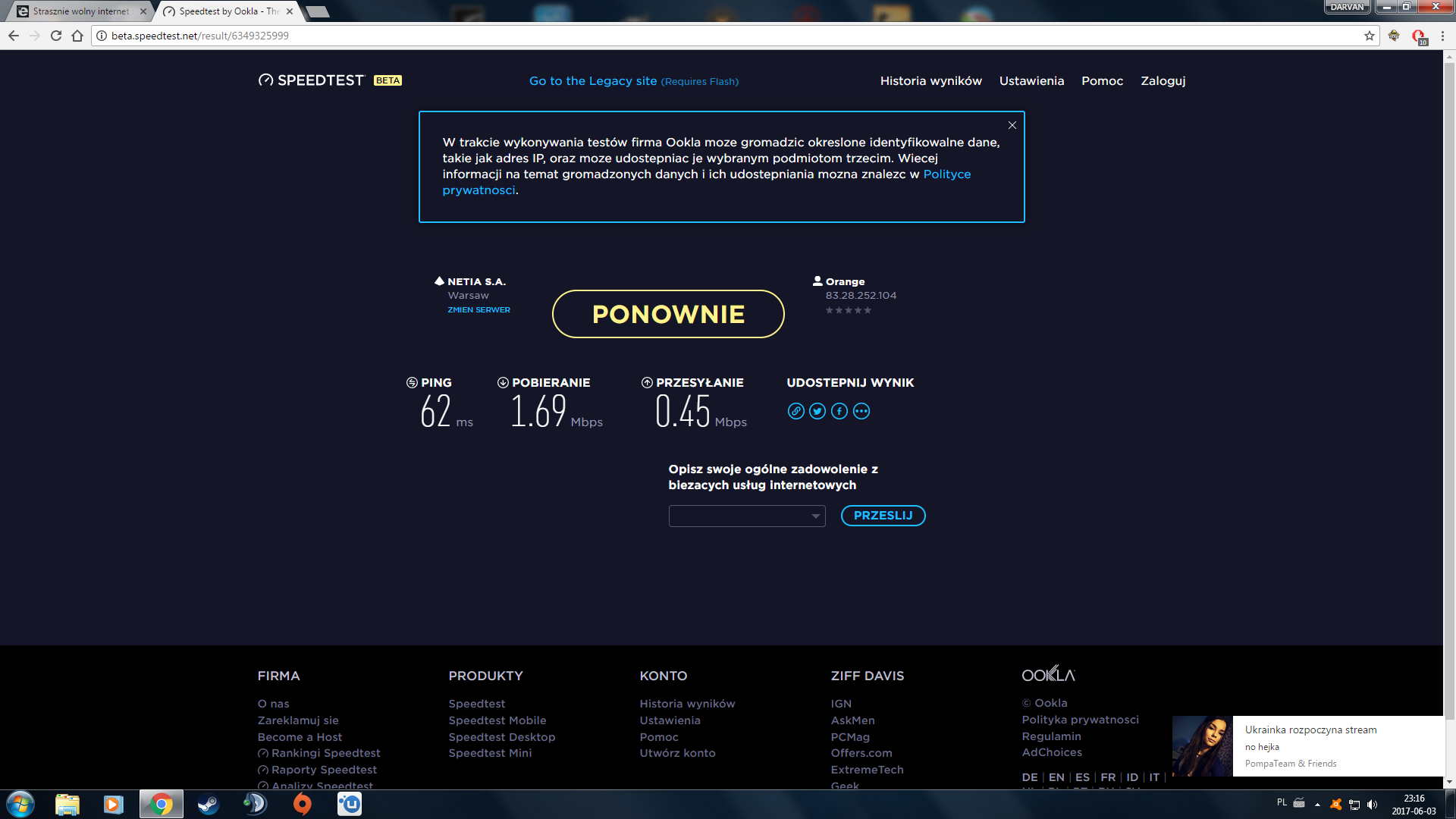The width and height of the screenshot is (1456, 819).
Task: Go to browser home page icon
Action: (77, 36)
